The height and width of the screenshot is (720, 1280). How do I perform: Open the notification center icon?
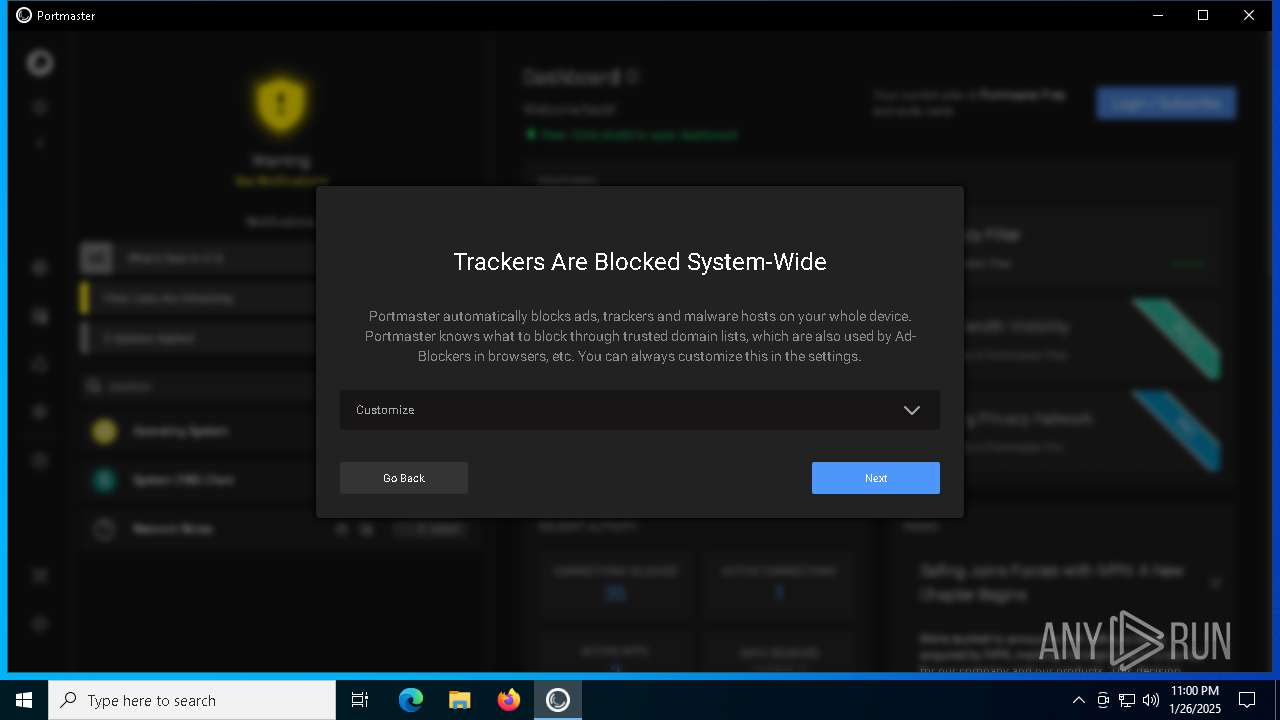(x=1247, y=700)
